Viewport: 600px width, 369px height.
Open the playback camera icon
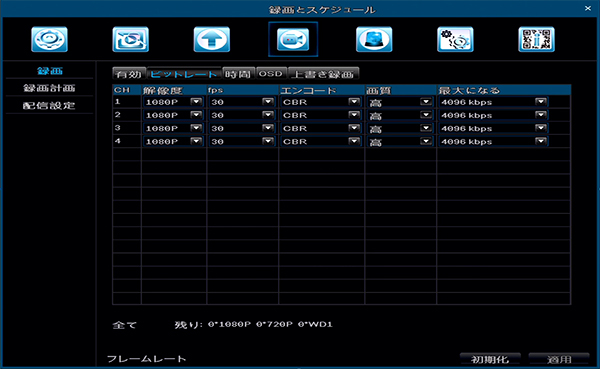tap(130, 39)
